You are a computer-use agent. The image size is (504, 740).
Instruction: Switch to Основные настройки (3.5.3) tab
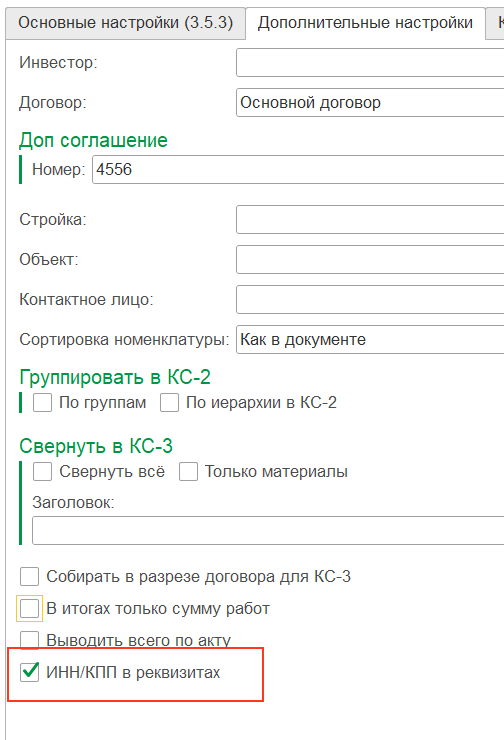click(126, 23)
